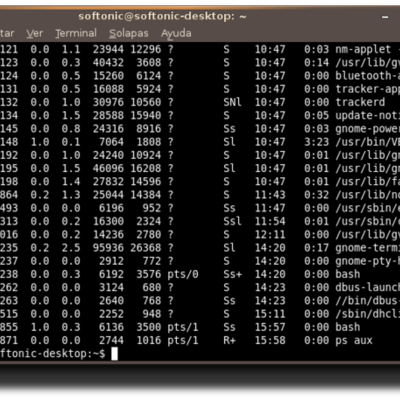Click the 95936 memory size value

click(x=108, y=248)
